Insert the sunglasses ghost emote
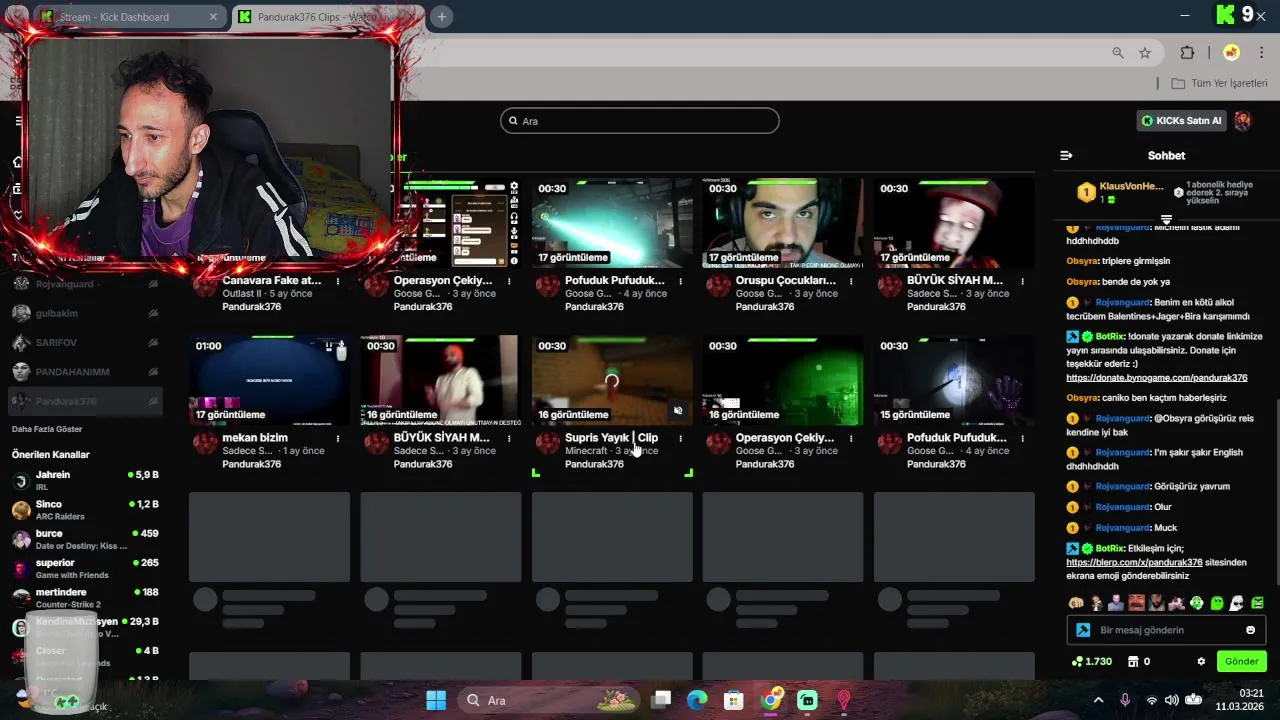Viewport: 1280px width, 720px height. click(1237, 603)
